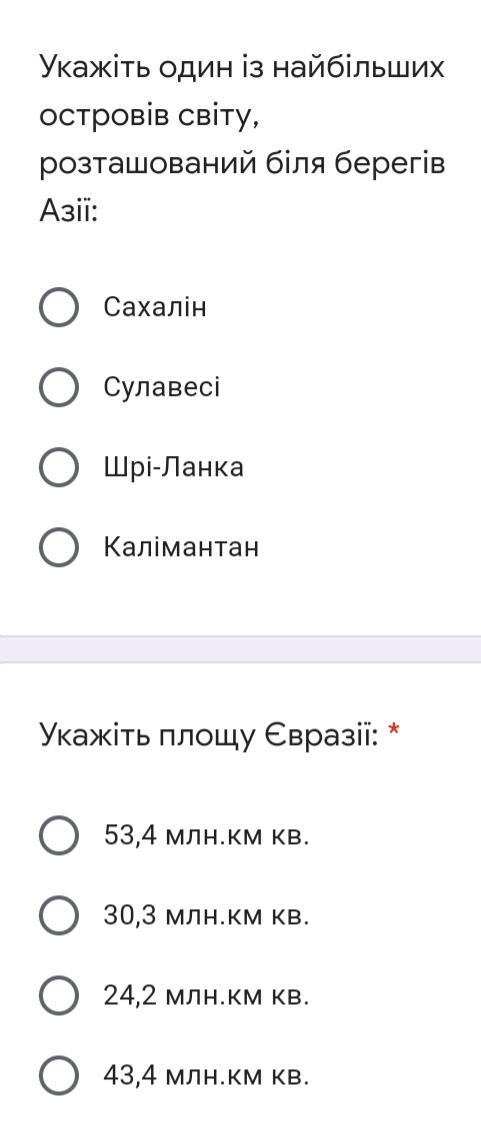Viewport: 481px width, 1131px height.
Task: Choose the 53,4 млн.км кв. radio circle
Action: [58, 836]
